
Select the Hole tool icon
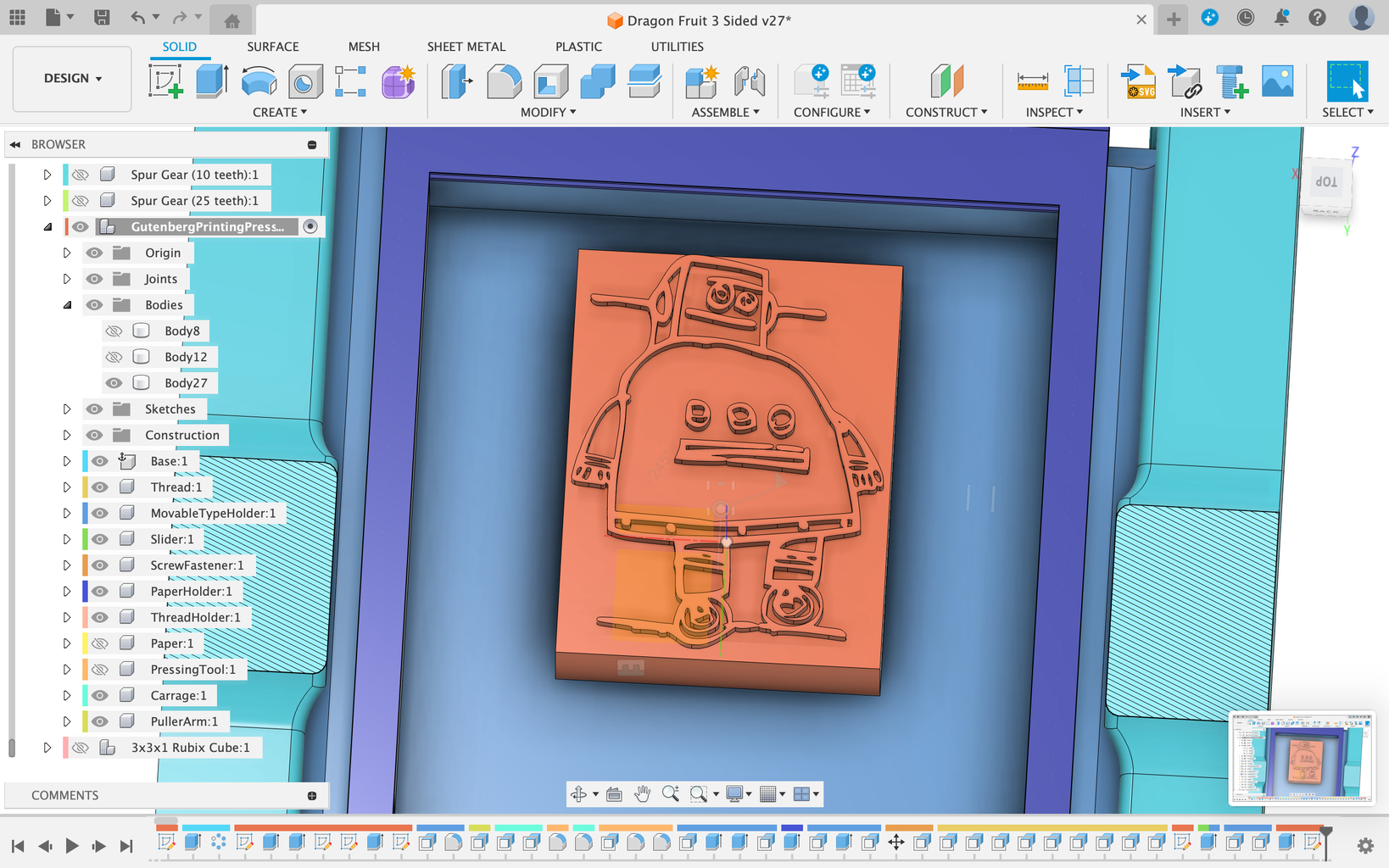click(x=304, y=81)
